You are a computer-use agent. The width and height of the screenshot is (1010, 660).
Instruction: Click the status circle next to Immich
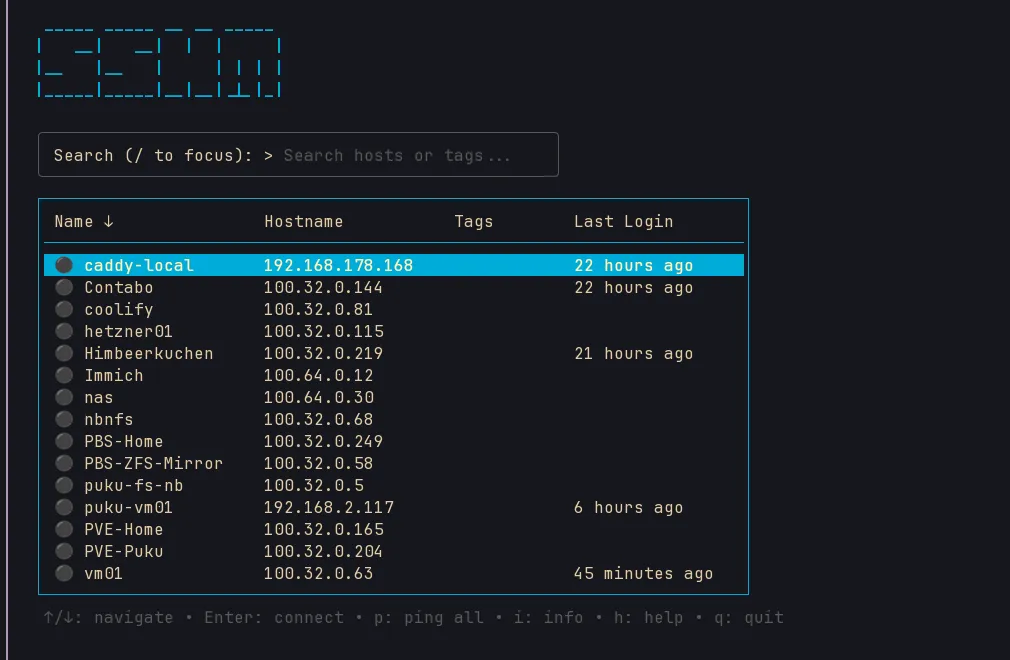coord(64,375)
